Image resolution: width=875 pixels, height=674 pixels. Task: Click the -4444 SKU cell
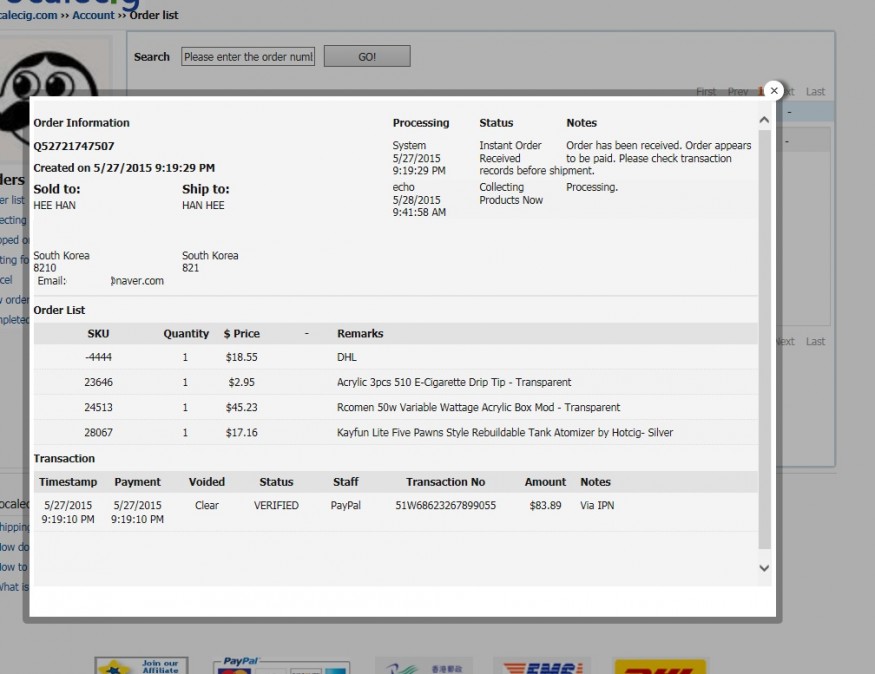click(x=98, y=357)
